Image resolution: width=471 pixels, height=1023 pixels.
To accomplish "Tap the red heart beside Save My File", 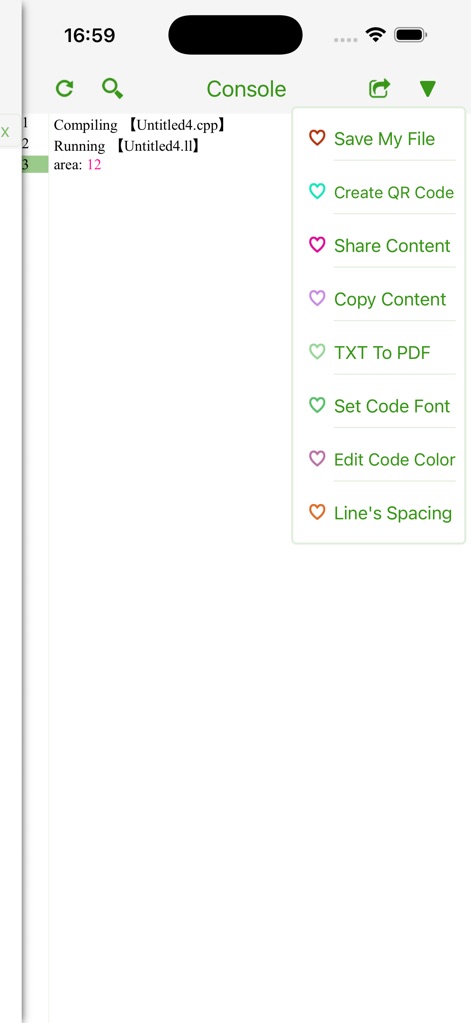I will pos(316,138).
